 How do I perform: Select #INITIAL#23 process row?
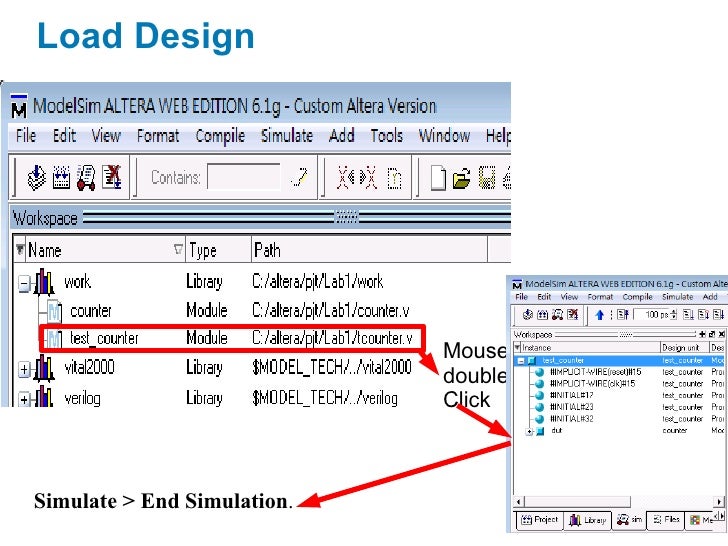coord(620,407)
